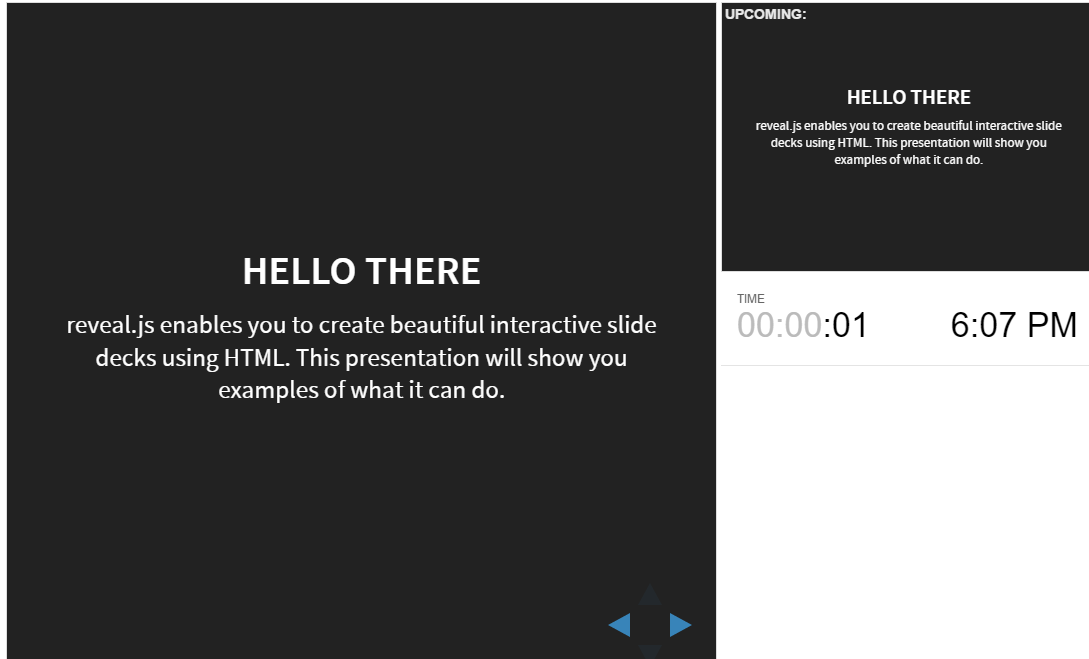
Task: Reset the elapsed time counter
Action: tap(802, 325)
